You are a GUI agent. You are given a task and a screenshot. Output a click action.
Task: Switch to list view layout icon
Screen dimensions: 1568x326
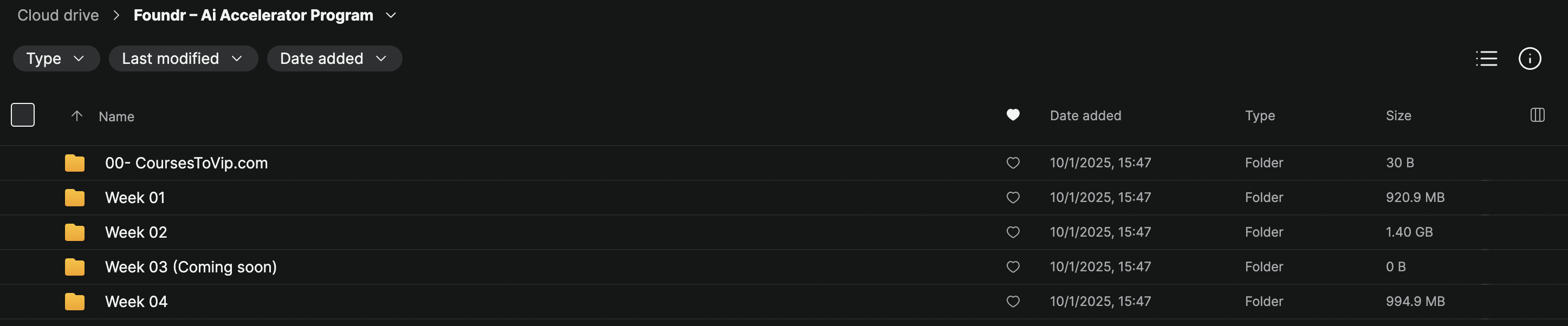tap(1486, 58)
